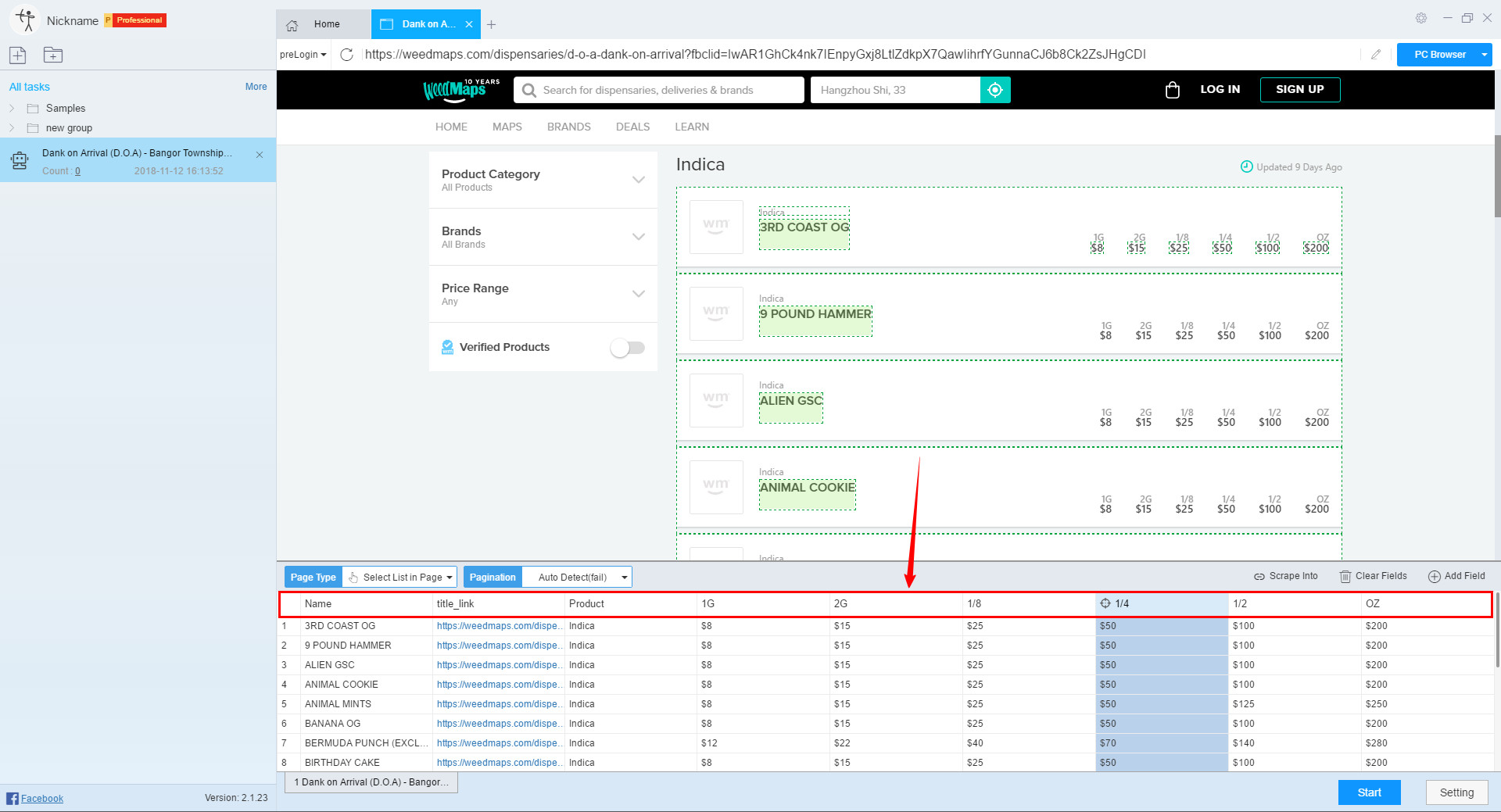Click the user avatar icon

click(x=25, y=20)
